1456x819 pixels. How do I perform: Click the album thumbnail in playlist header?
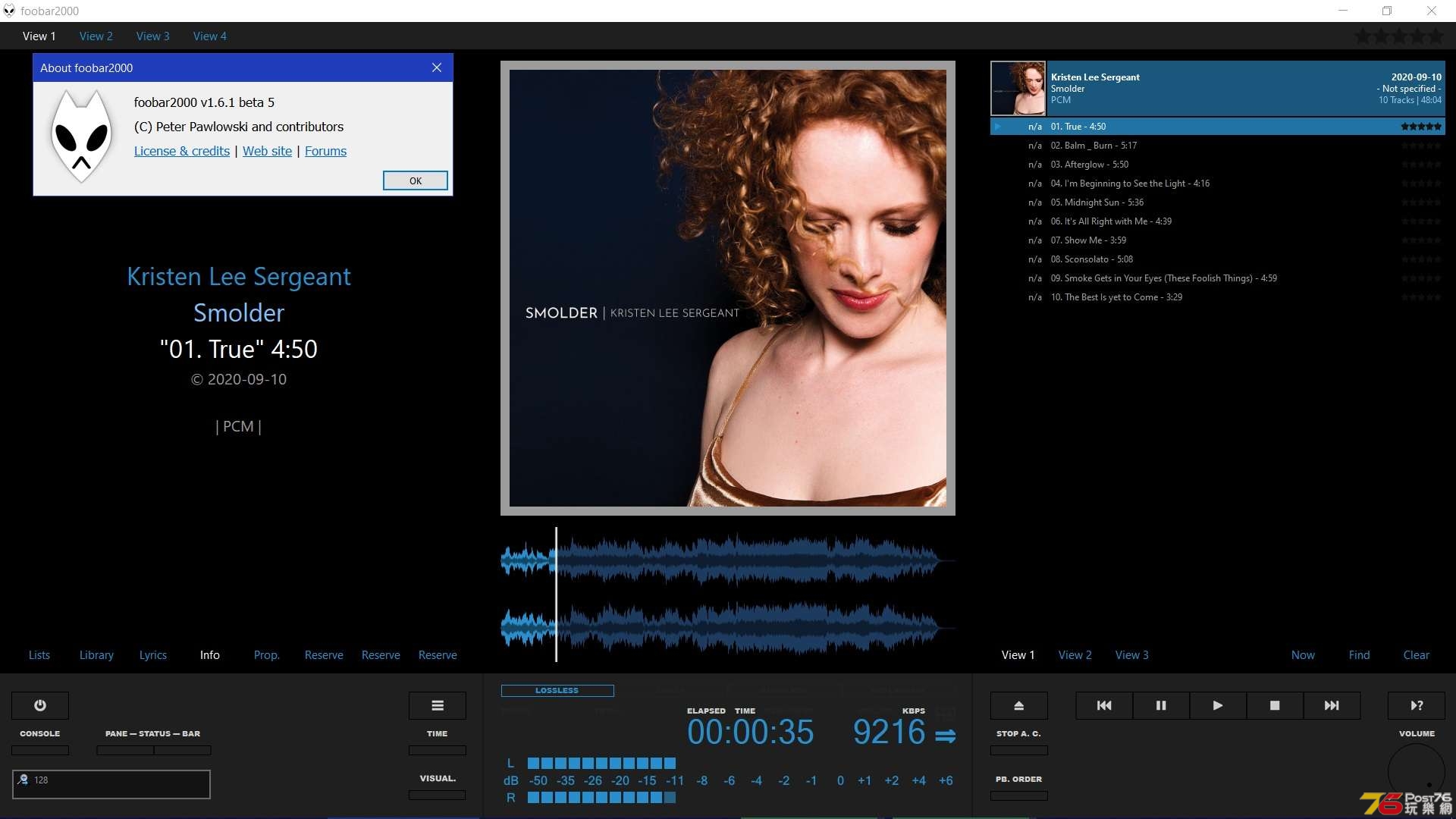click(1018, 88)
